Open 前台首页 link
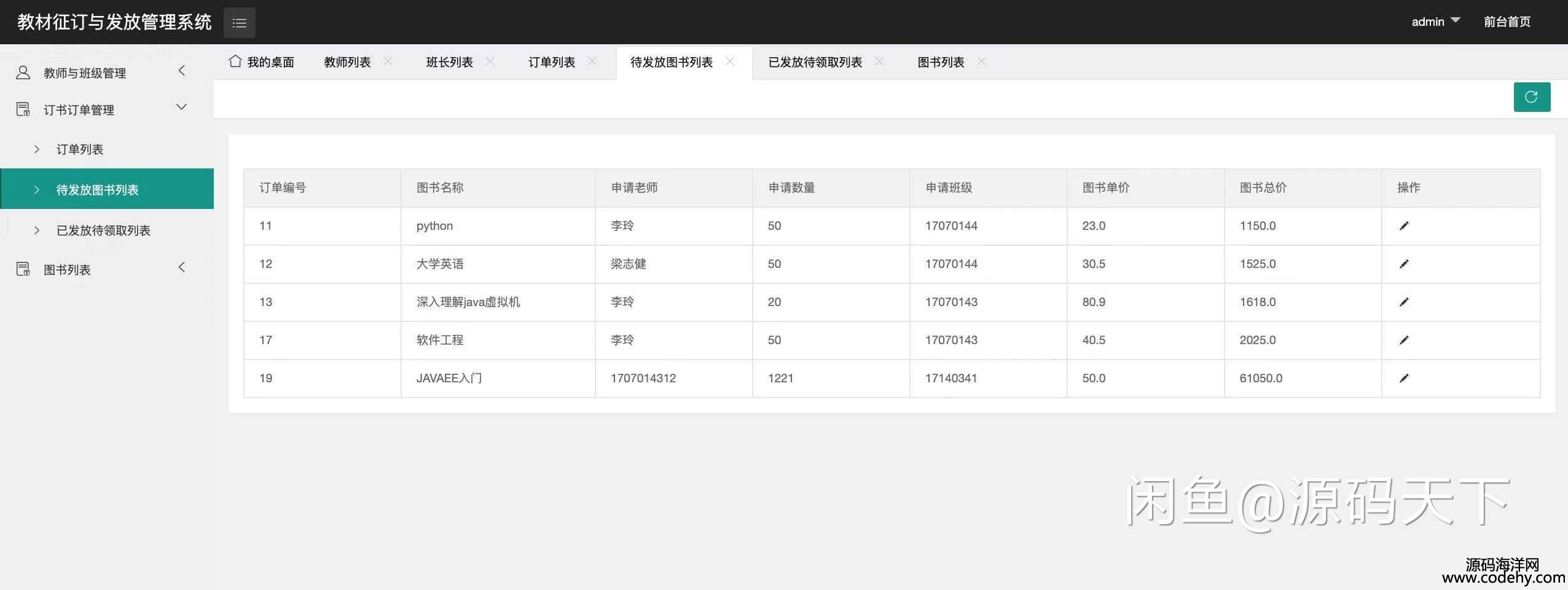 [1507, 22]
